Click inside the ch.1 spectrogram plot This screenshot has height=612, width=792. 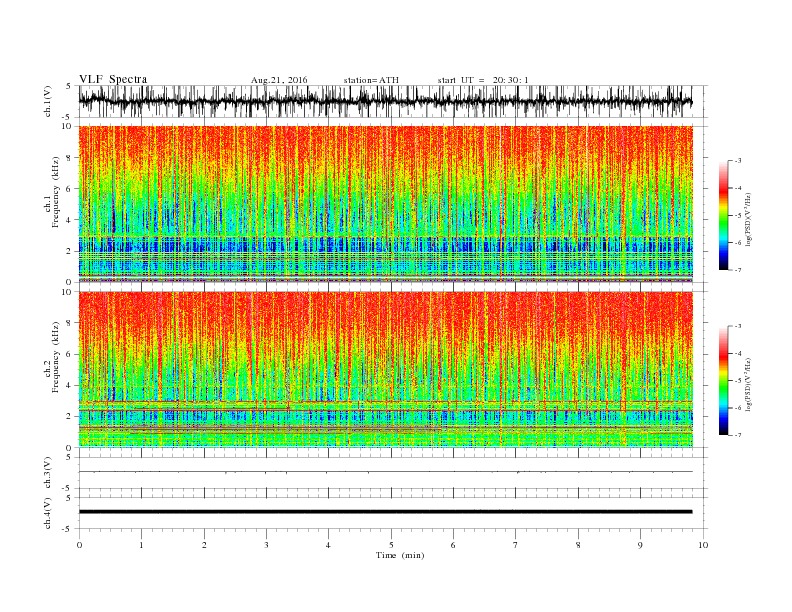point(385,203)
